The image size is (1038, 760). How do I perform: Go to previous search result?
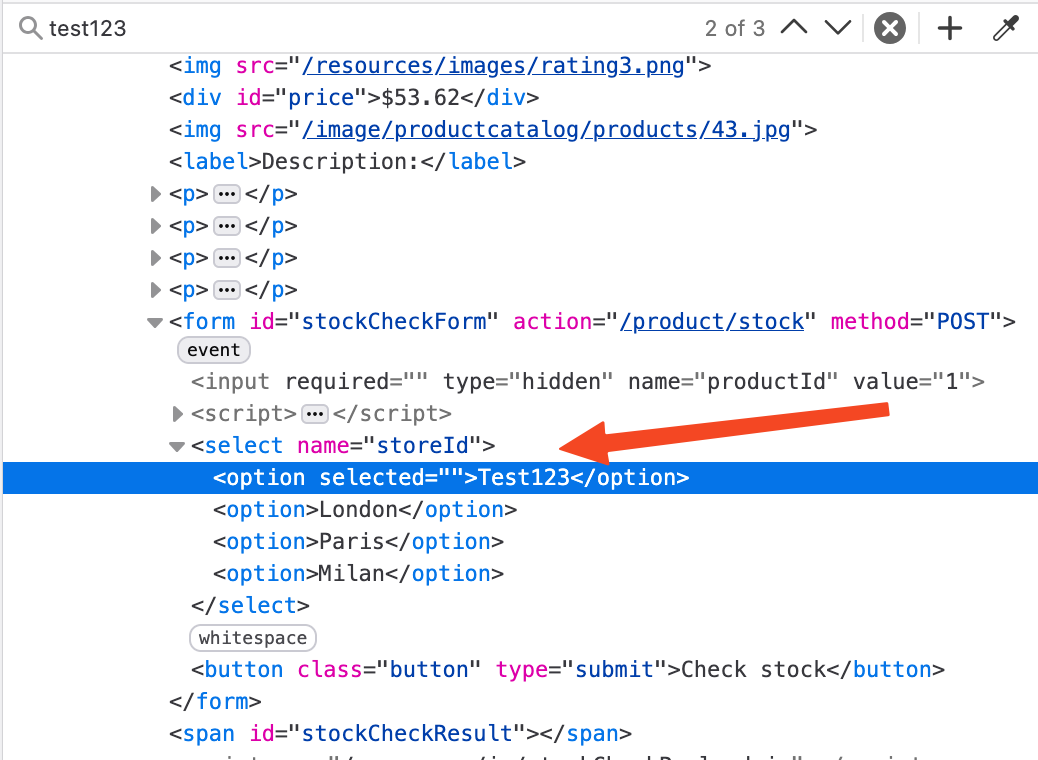pos(793,28)
